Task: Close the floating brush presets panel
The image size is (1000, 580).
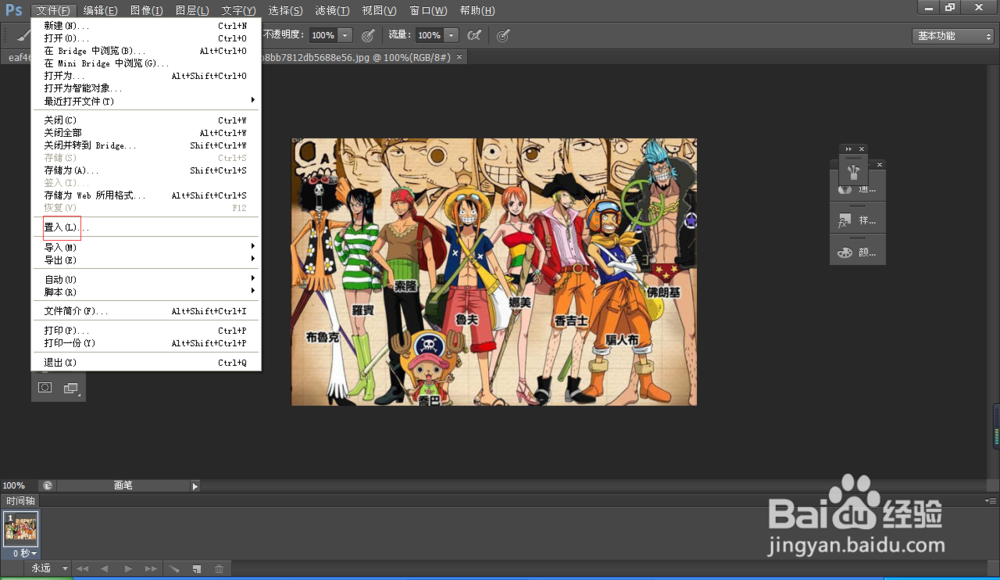Action: [862, 149]
